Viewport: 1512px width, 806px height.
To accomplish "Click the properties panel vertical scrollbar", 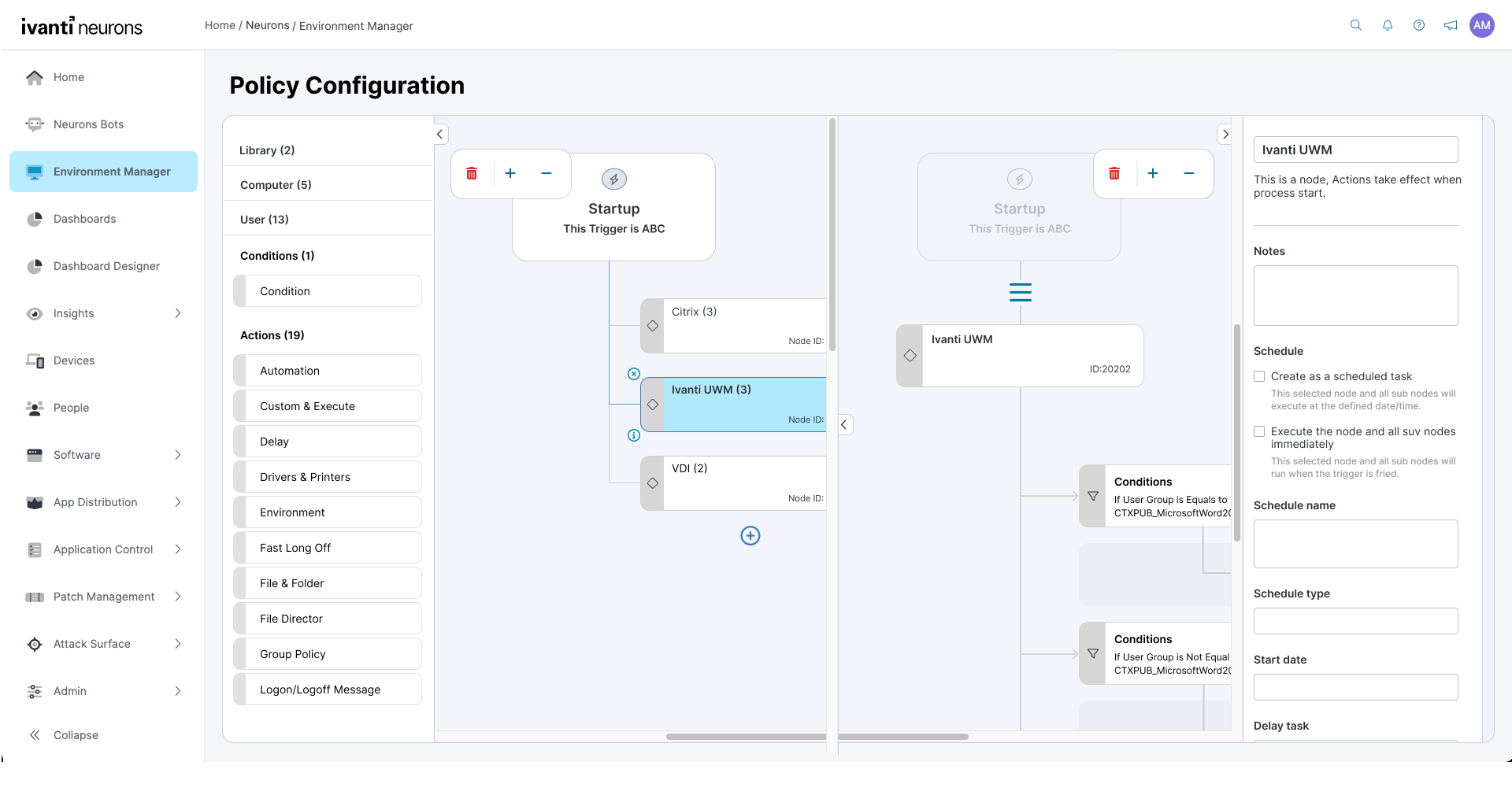I will [1237, 431].
